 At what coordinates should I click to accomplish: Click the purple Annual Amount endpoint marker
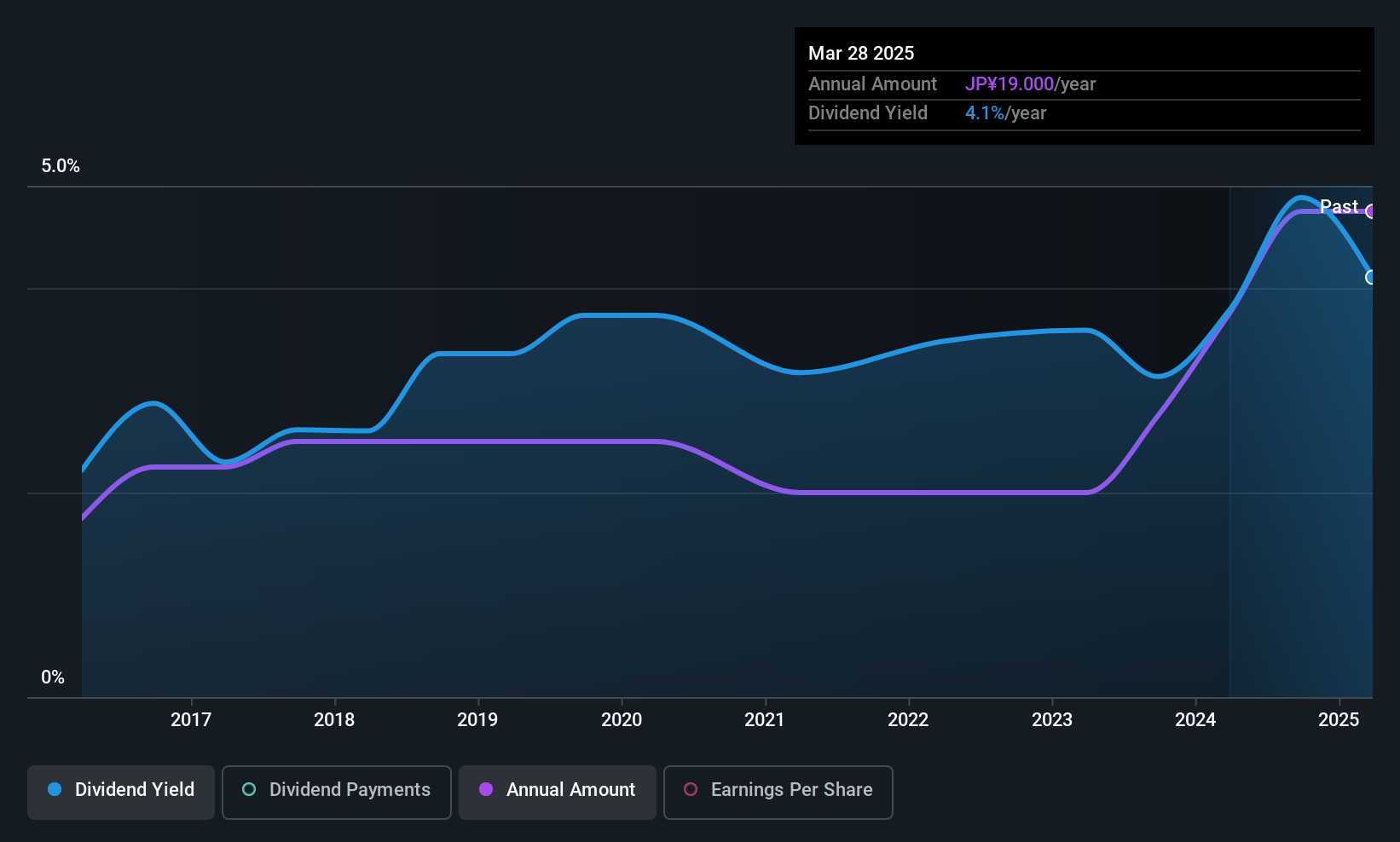[1370, 211]
